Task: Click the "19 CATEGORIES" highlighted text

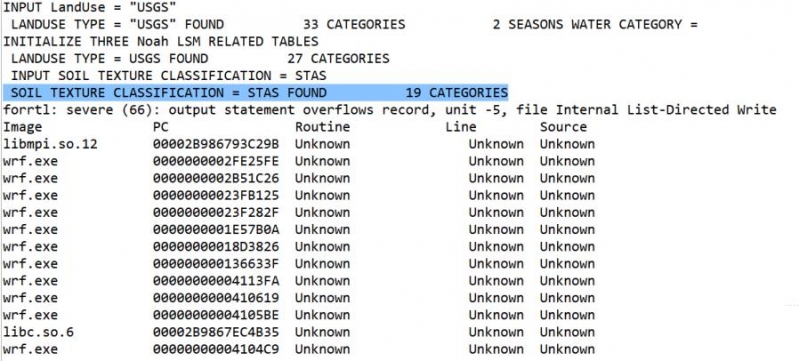Action: 457,93
